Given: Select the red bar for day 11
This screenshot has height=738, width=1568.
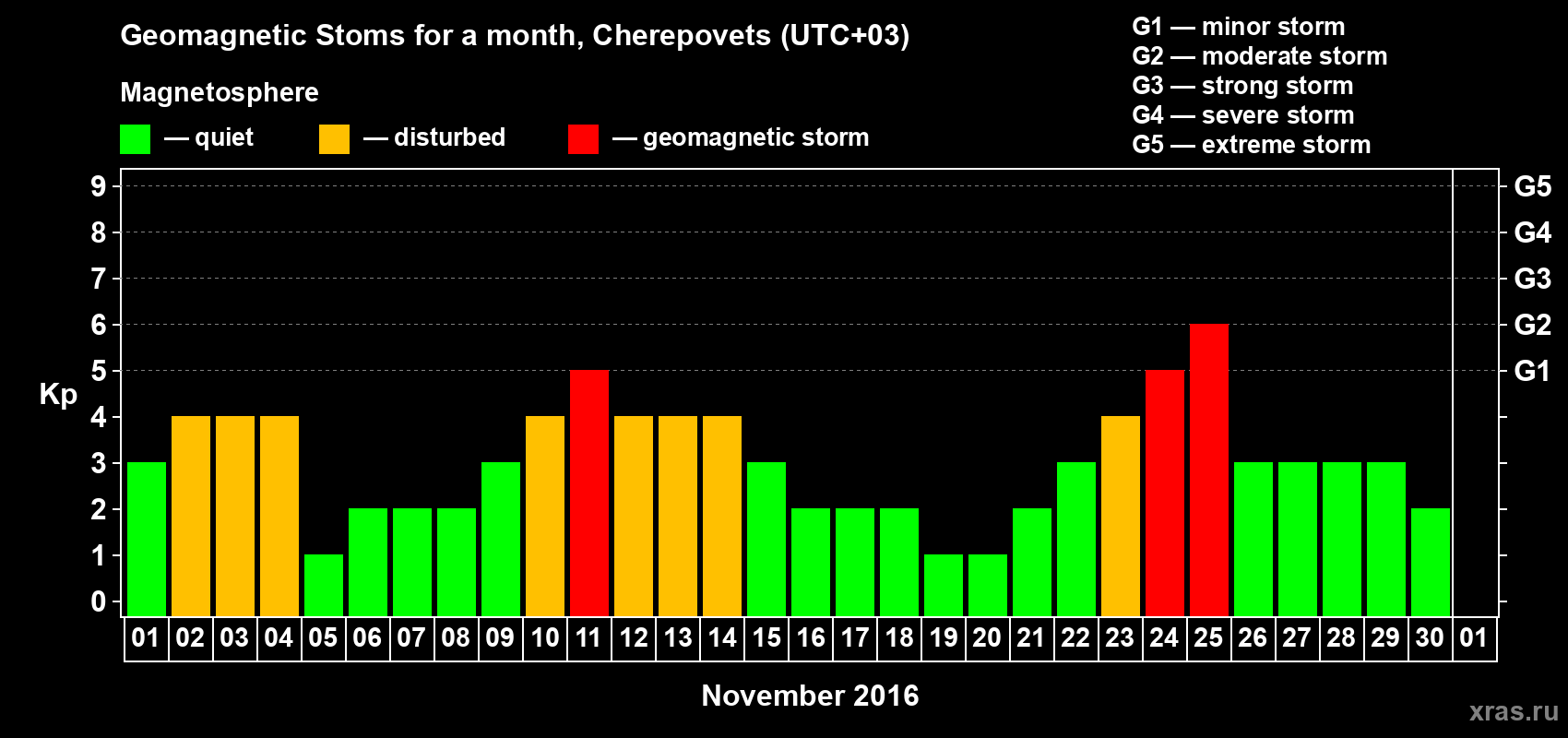Looking at the screenshot, I should 589,494.
